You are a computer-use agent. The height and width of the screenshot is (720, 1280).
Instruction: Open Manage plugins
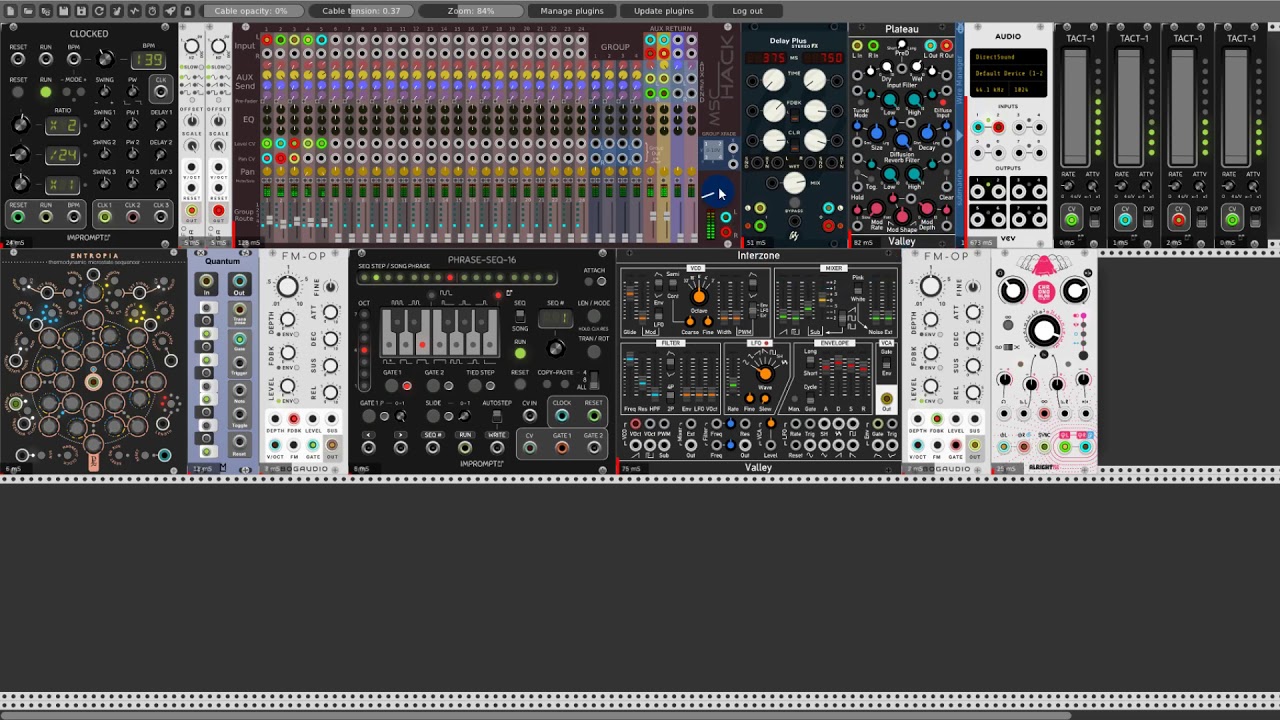tap(572, 11)
